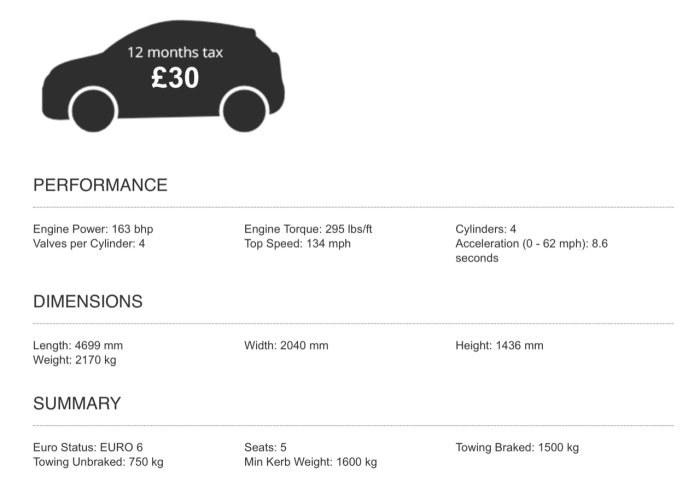Image resolution: width=700 pixels, height=494 pixels.
Task: Click the SUMMARY section heading
Action: 77,403
